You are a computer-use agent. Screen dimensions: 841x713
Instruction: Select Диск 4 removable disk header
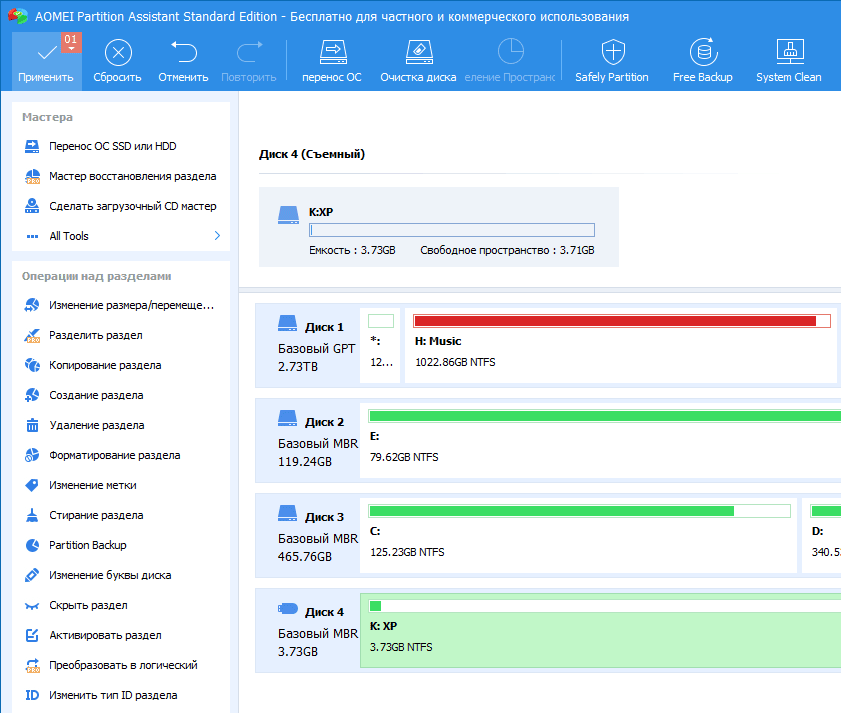pos(308,630)
